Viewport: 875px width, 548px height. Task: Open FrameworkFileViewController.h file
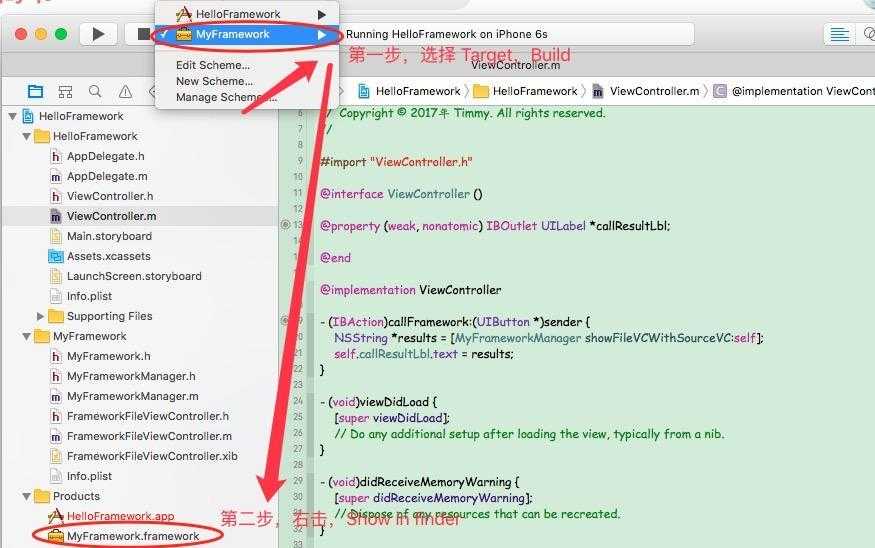pos(148,417)
